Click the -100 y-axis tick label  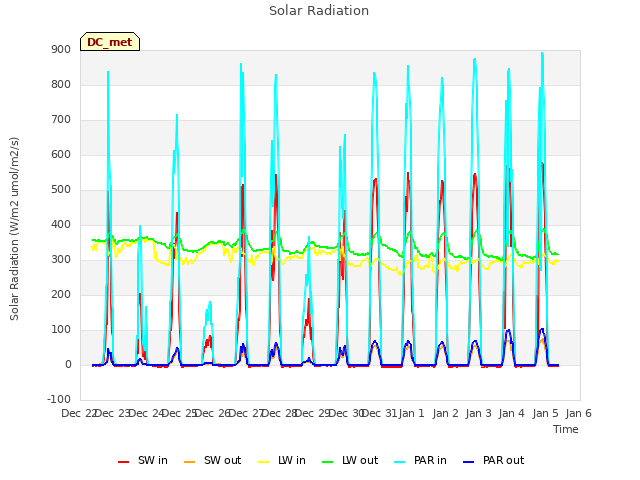click(x=59, y=399)
